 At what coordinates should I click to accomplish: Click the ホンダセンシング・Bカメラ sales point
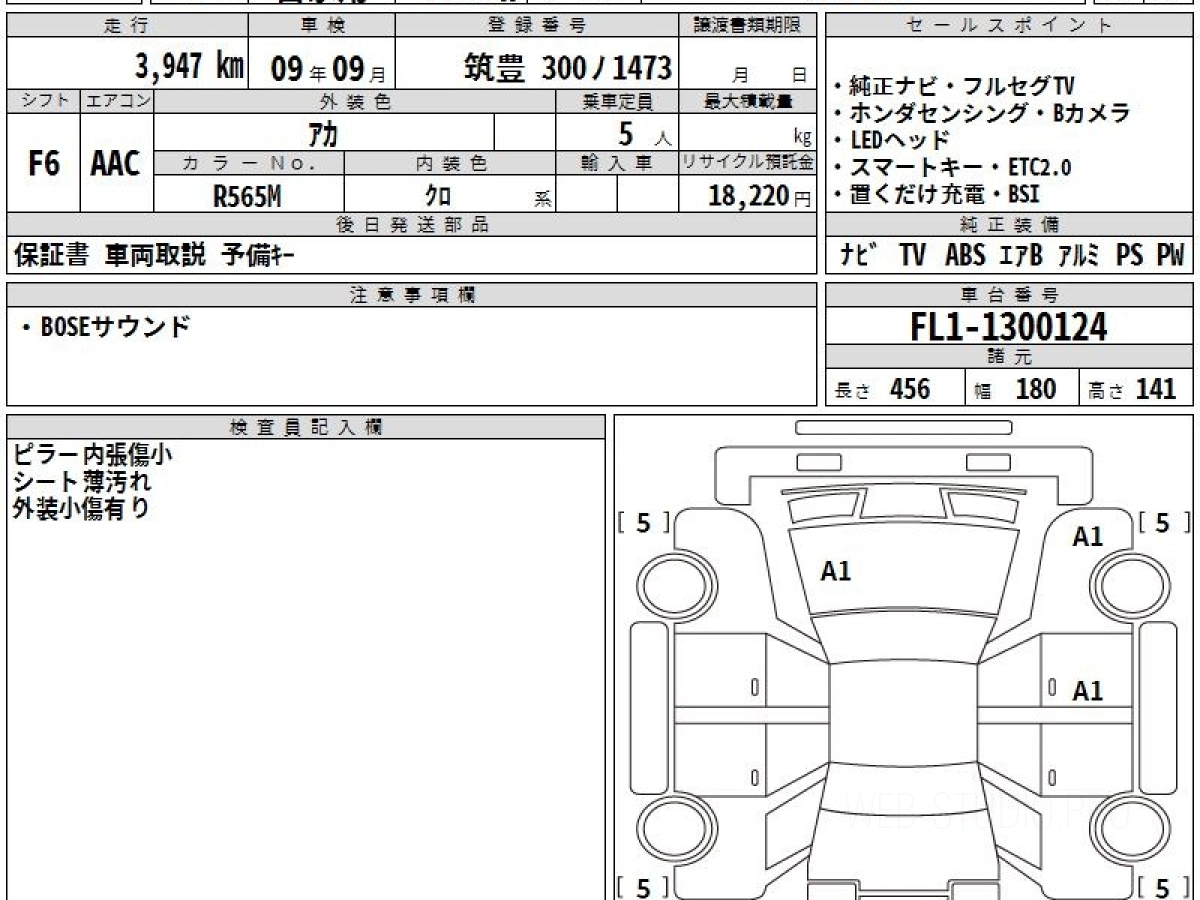tap(990, 113)
